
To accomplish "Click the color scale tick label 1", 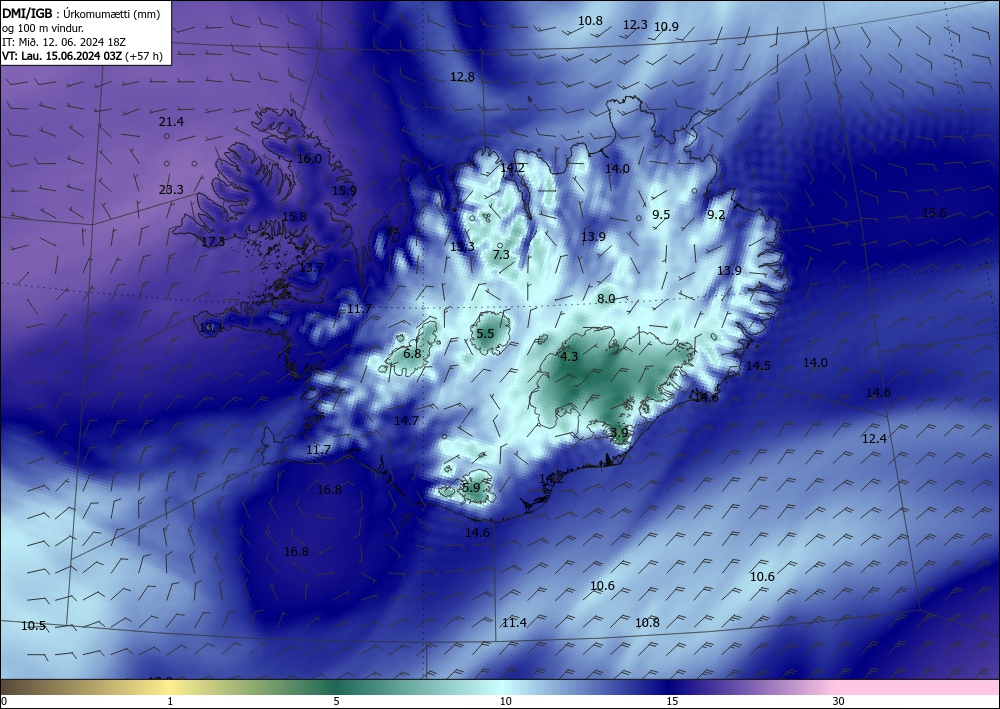I will 170,701.
